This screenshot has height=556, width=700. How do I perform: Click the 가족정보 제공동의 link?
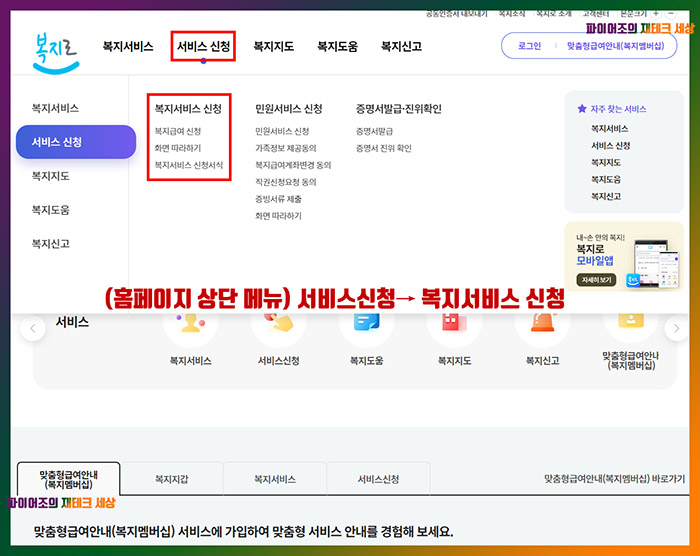click(286, 148)
